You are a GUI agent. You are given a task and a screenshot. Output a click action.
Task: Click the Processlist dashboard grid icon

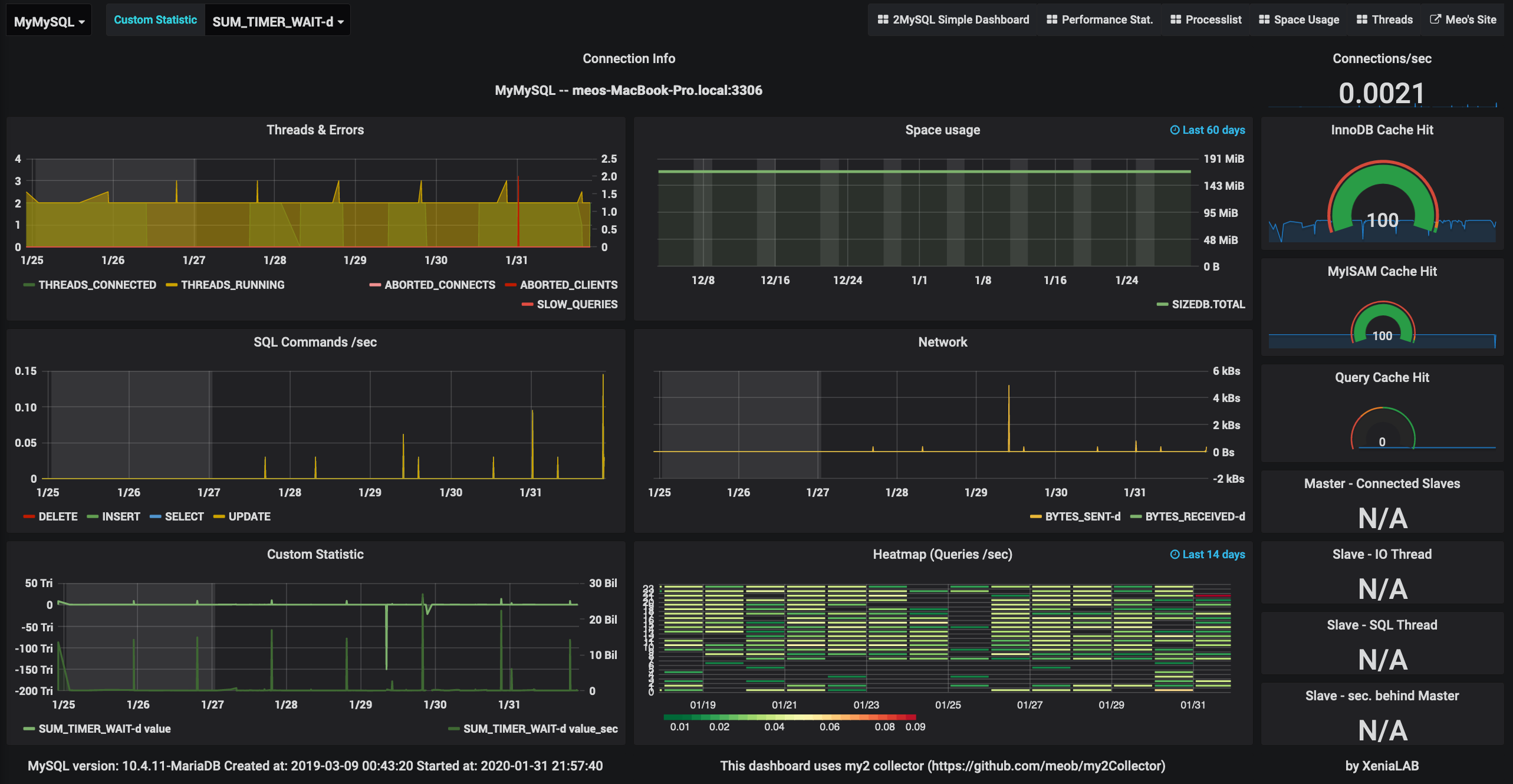[1176, 19]
